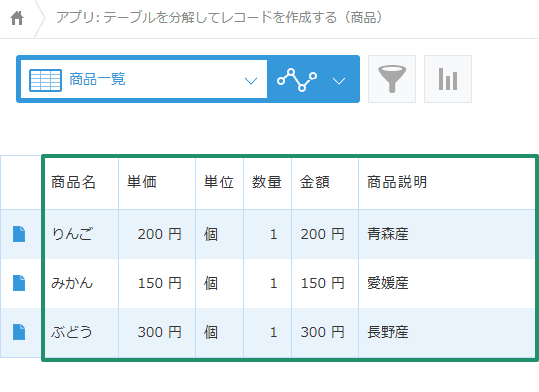
Task: Click the 個 unit cell in みかん row
Action: (220, 283)
